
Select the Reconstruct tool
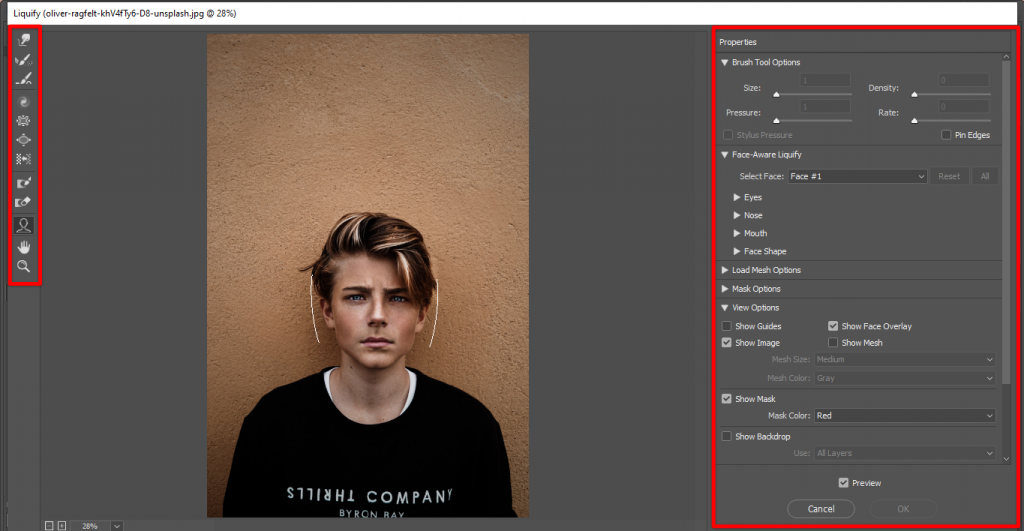[24, 59]
